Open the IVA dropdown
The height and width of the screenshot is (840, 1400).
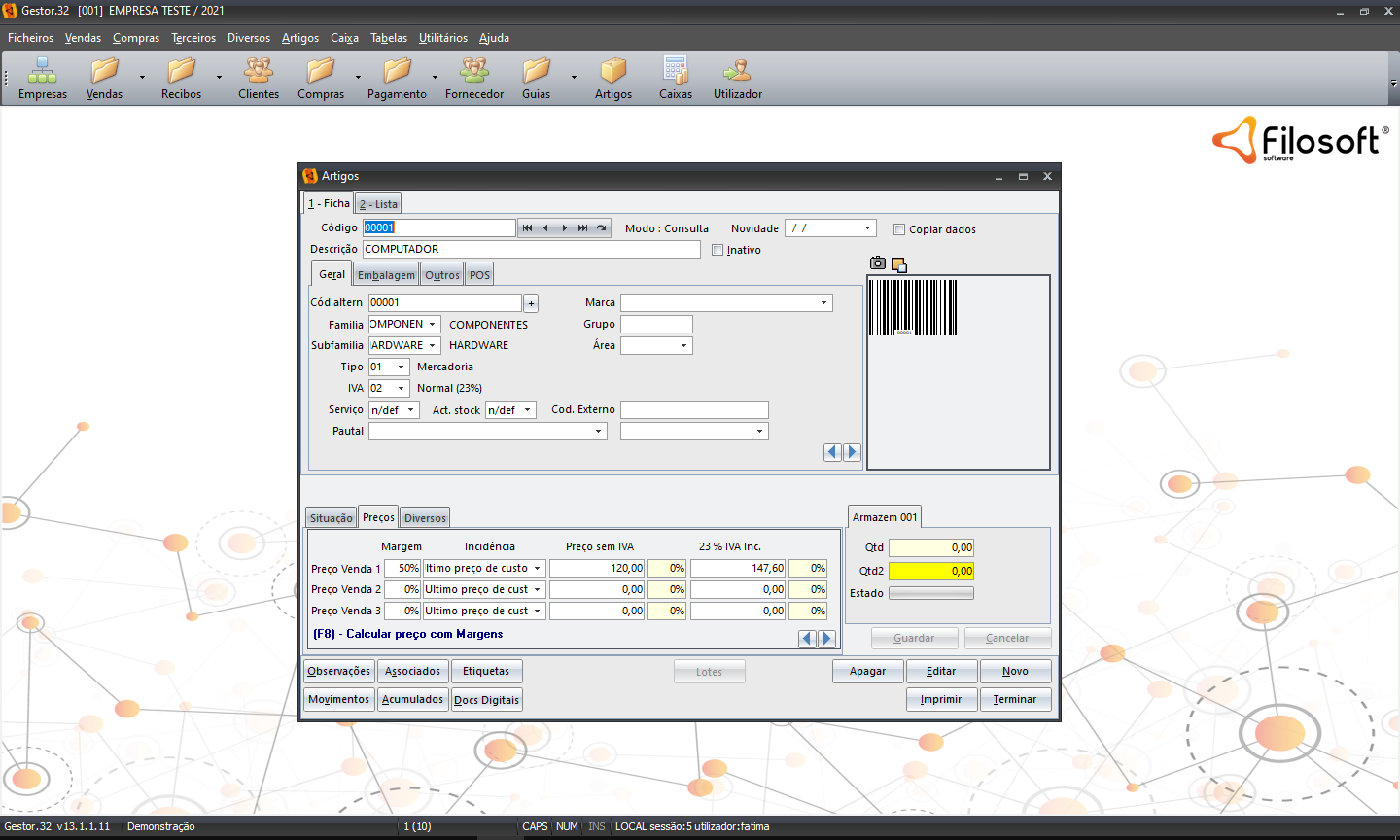(401, 389)
